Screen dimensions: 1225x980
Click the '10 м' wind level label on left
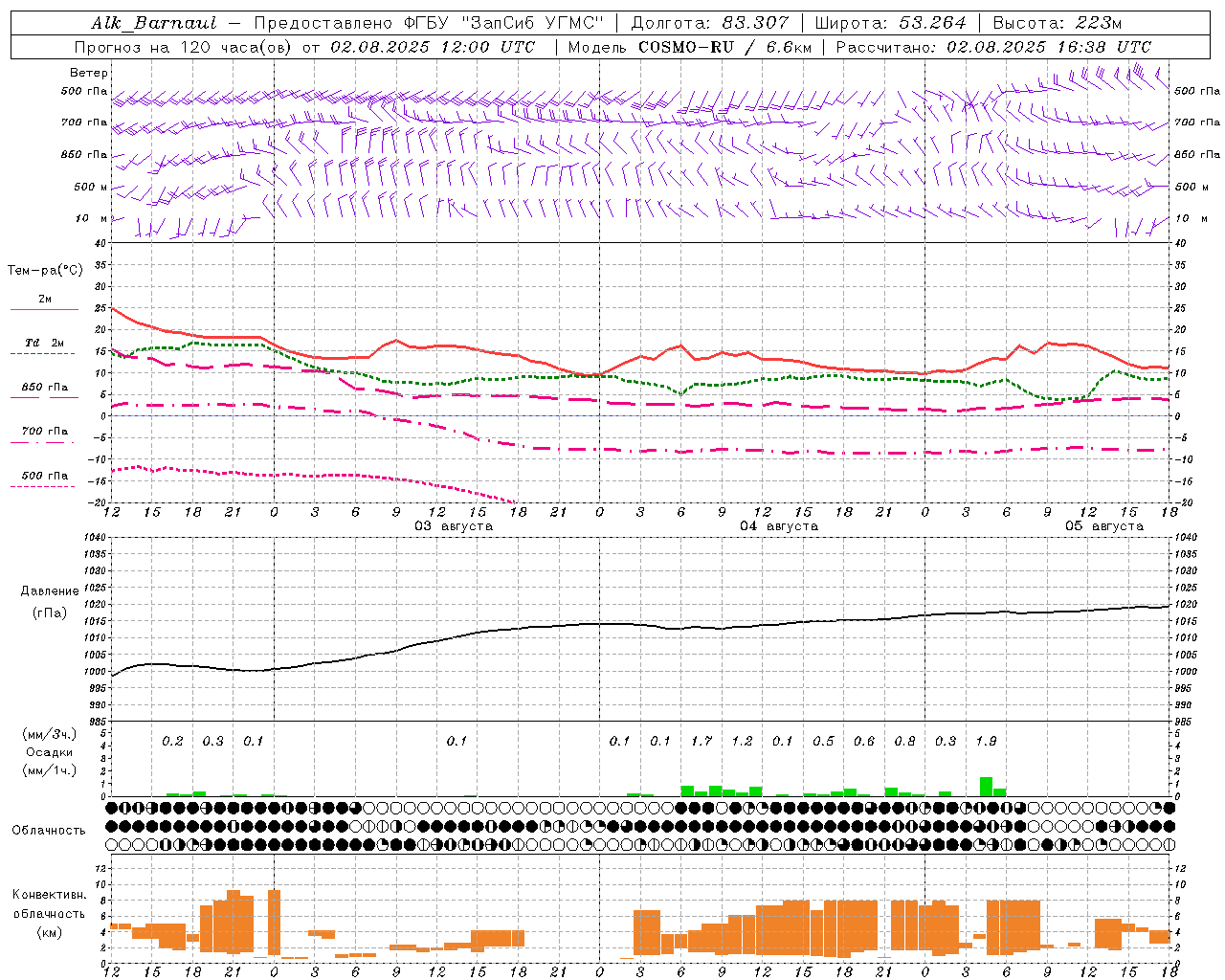click(x=92, y=218)
